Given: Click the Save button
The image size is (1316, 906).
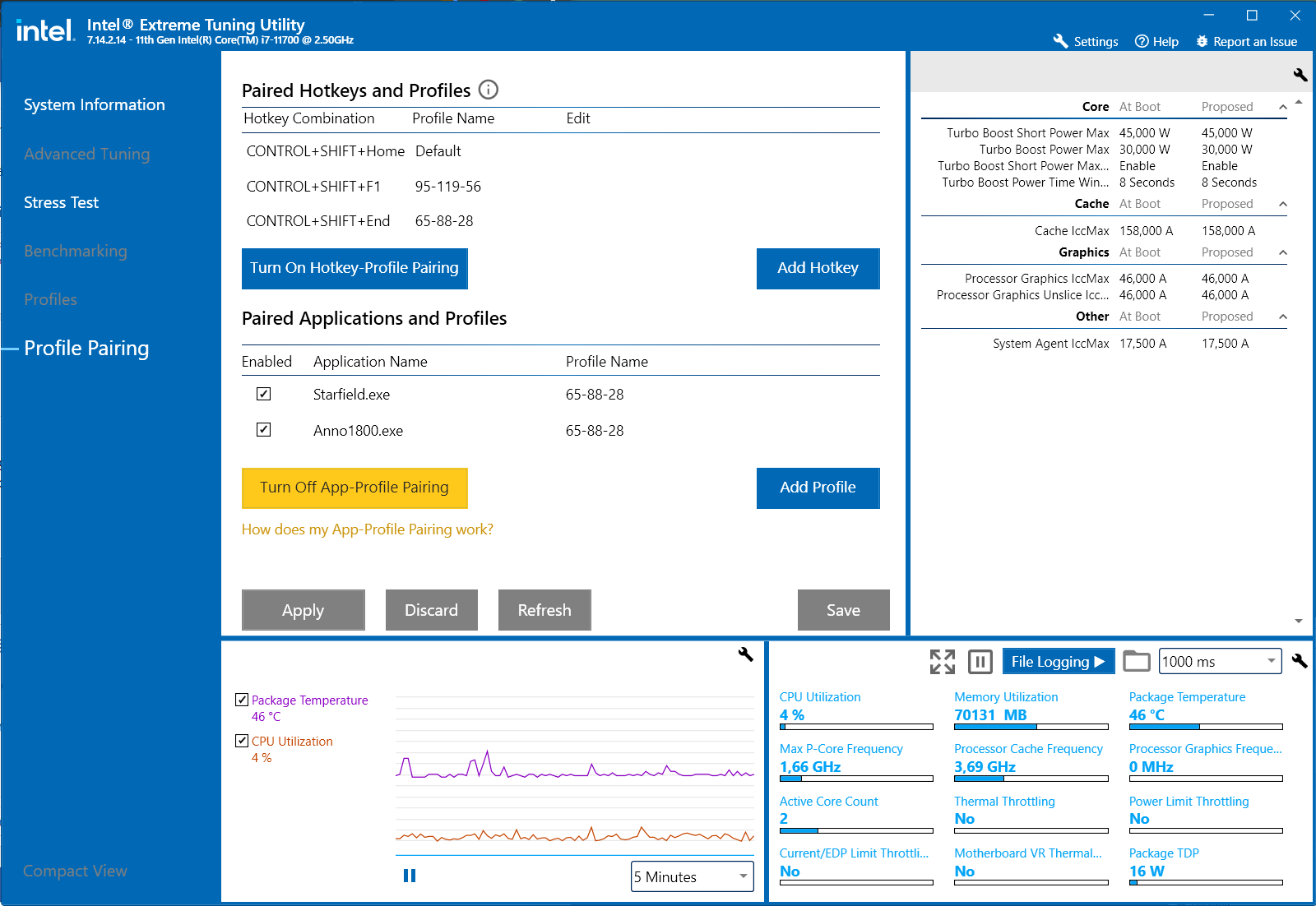Looking at the screenshot, I should coord(843,610).
